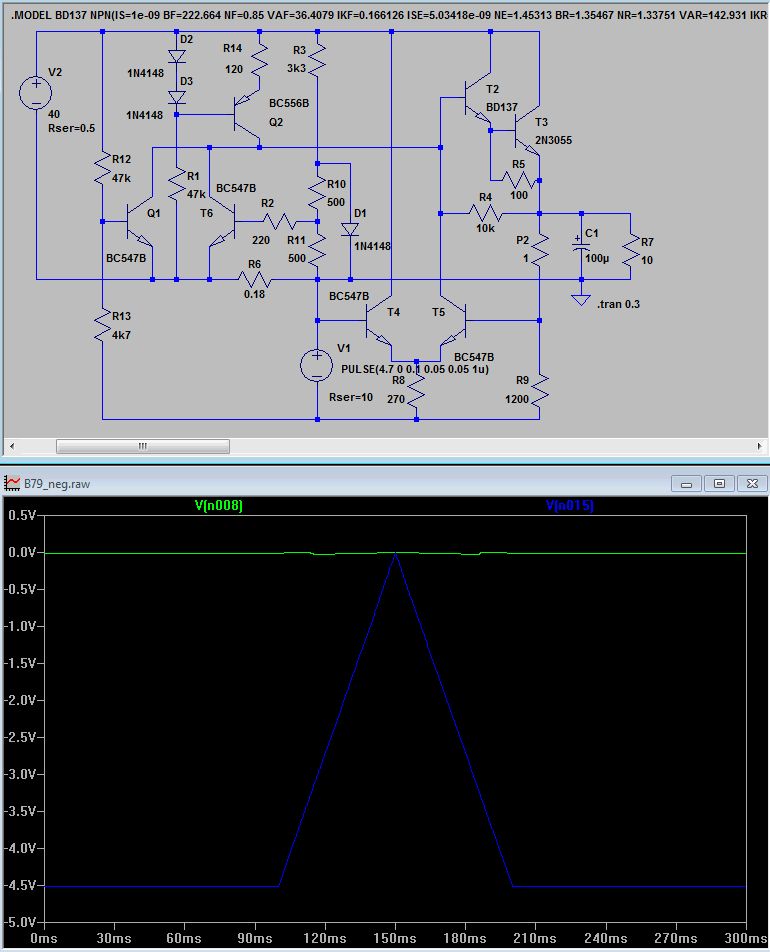Select resistor R4 symbol
The image size is (770, 952).
point(485,214)
